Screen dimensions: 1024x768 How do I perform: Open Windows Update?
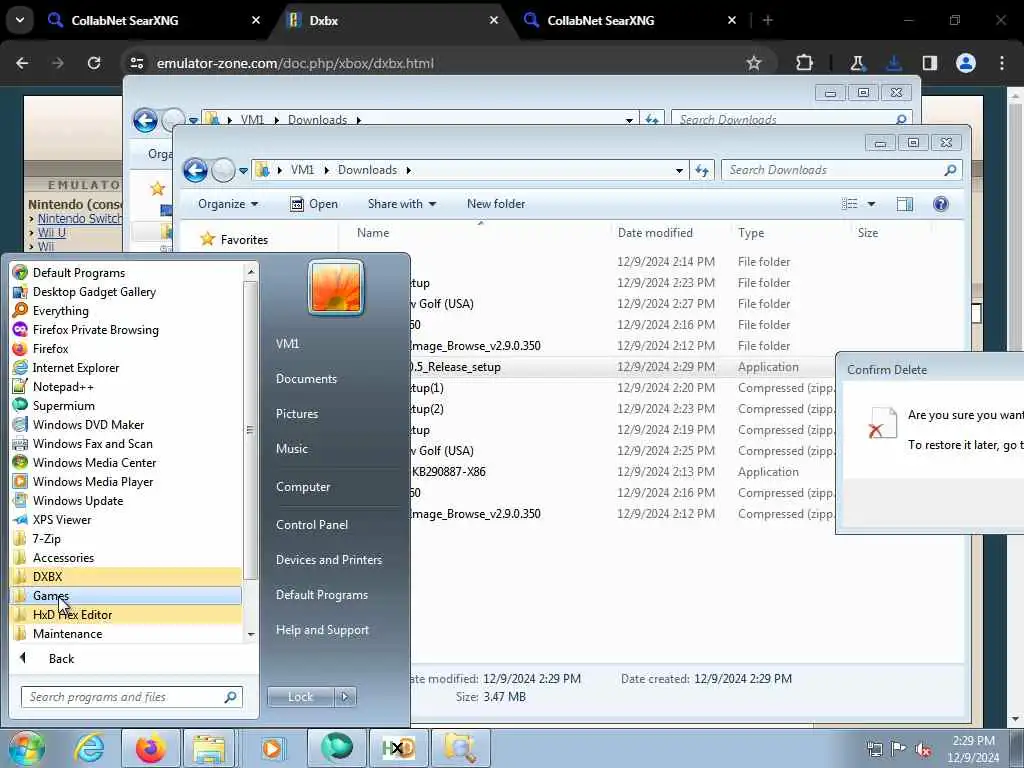(78, 501)
